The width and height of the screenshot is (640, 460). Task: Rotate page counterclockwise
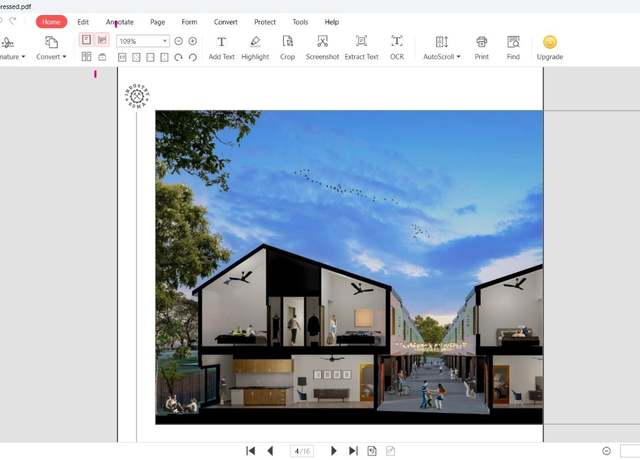193,58
